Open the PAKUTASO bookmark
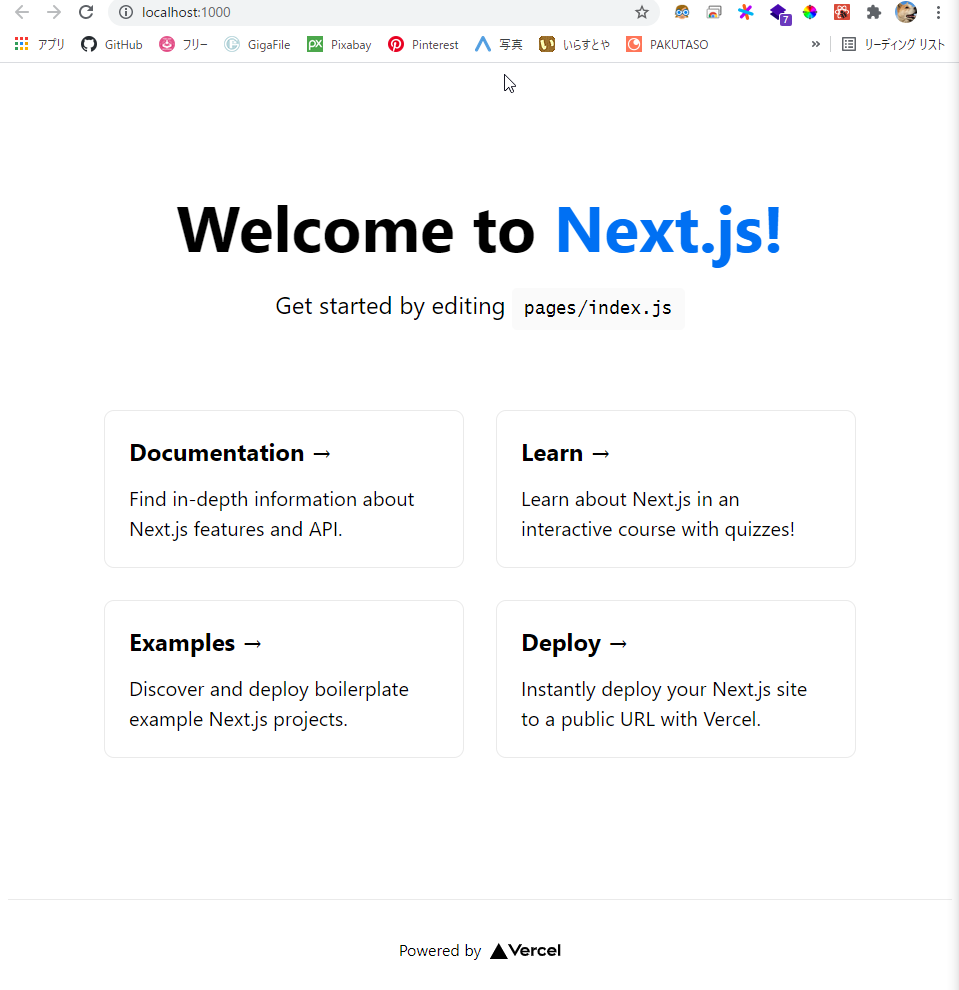The image size is (959, 990). coord(667,44)
